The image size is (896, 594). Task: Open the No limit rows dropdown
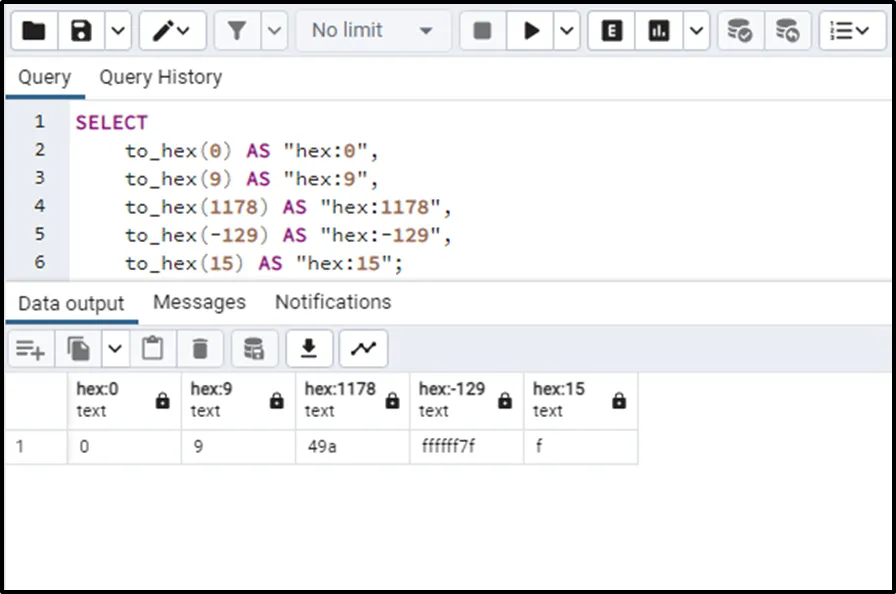[x=372, y=31]
